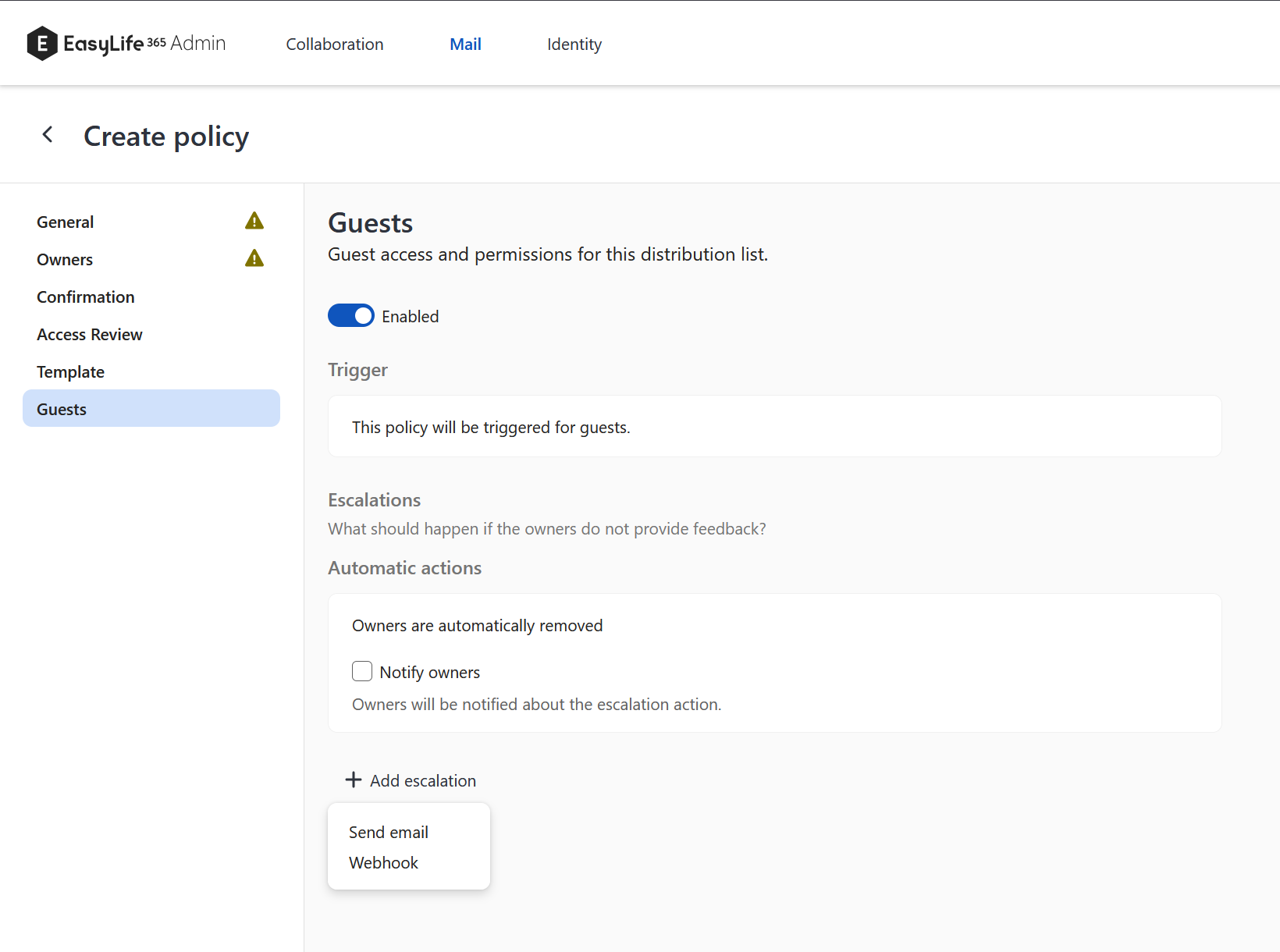Open the Owners settings page
The height and width of the screenshot is (952, 1280).
[x=65, y=259]
